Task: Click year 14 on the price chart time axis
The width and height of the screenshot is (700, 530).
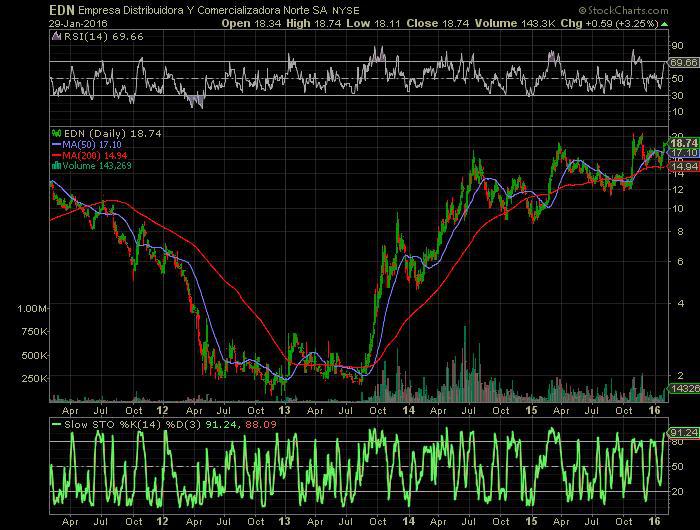Action: (408, 410)
